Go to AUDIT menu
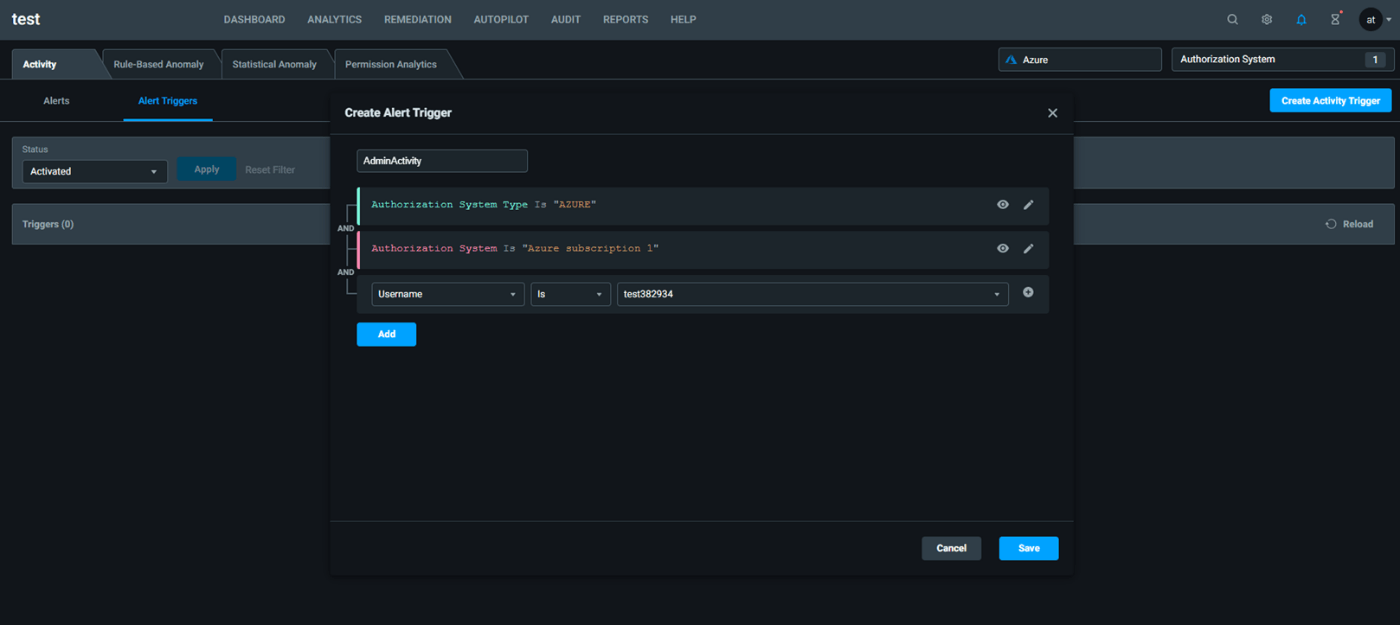The width and height of the screenshot is (1400, 625). tap(566, 20)
